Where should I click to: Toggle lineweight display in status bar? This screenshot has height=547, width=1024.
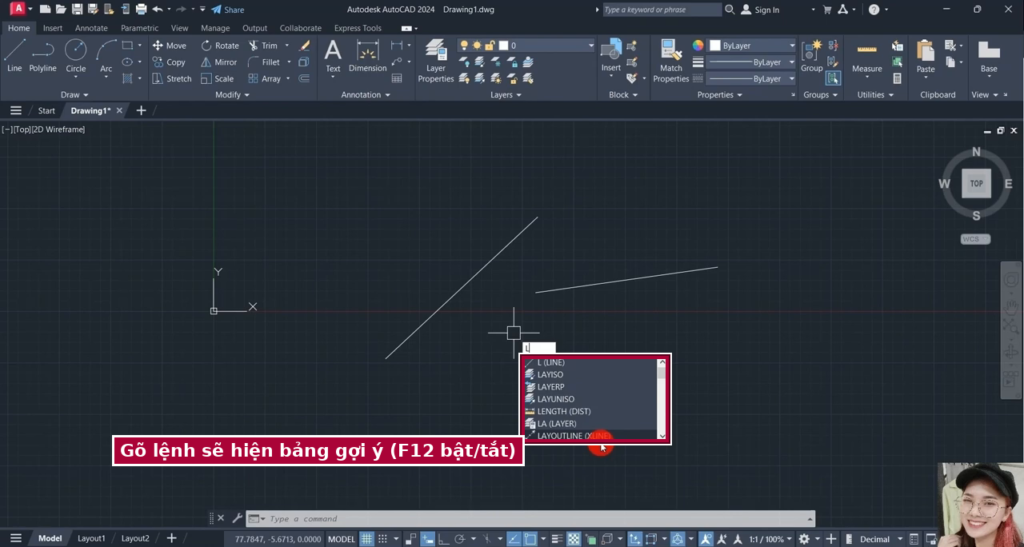click(557, 539)
